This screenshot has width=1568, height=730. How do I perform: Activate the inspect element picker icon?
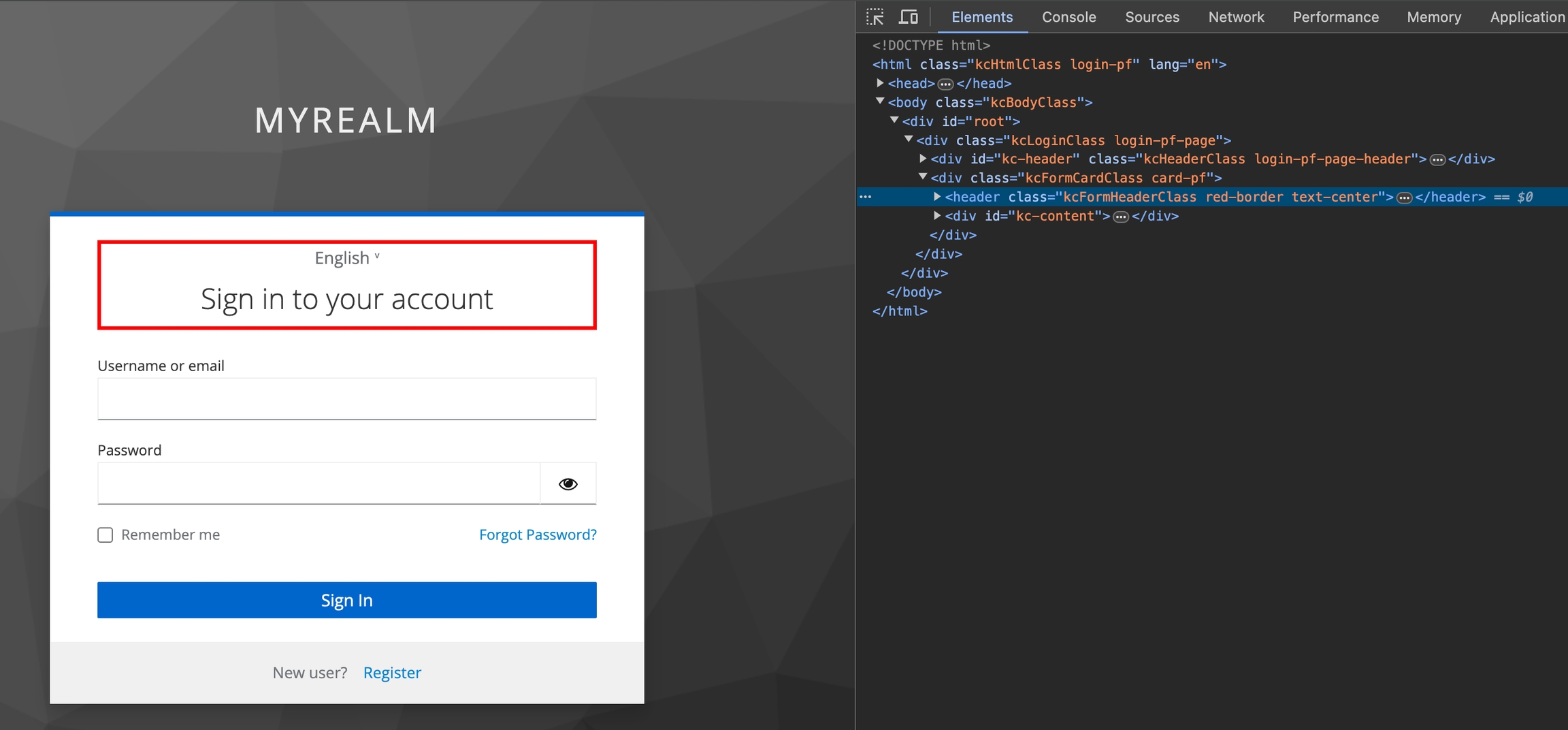(875, 17)
